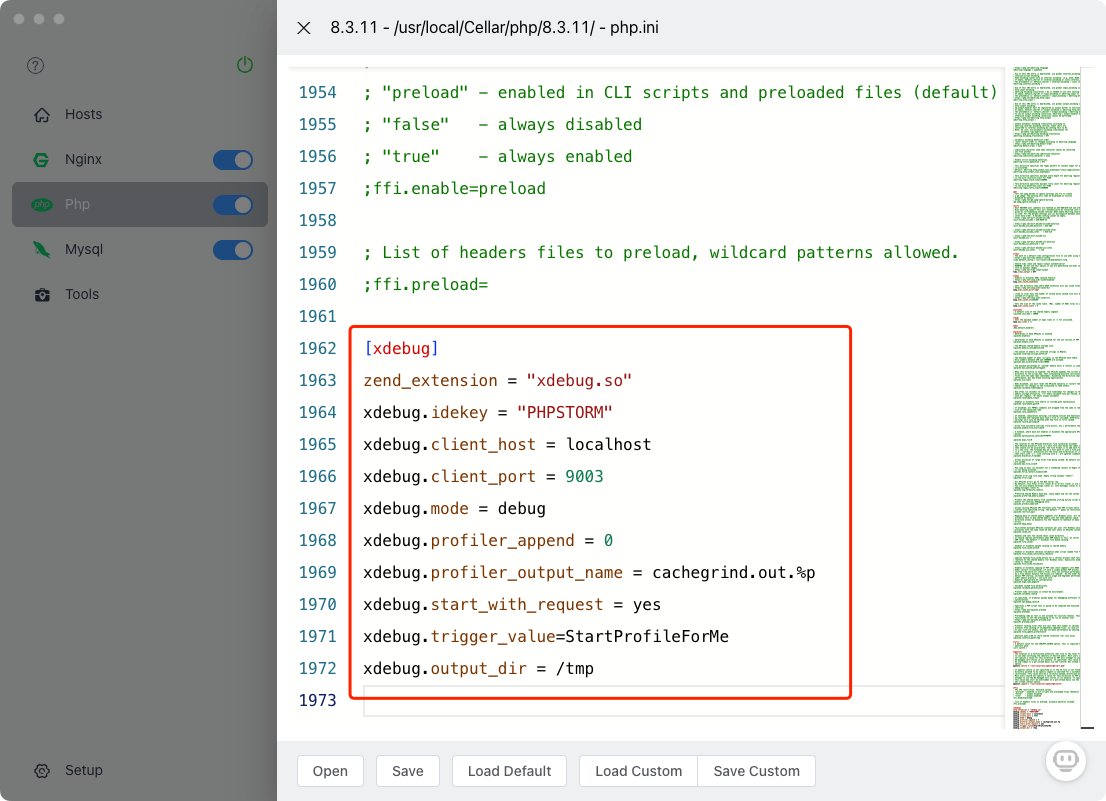1106x801 pixels.
Task: Click the PHP logo icon
Action: (42, 204)
